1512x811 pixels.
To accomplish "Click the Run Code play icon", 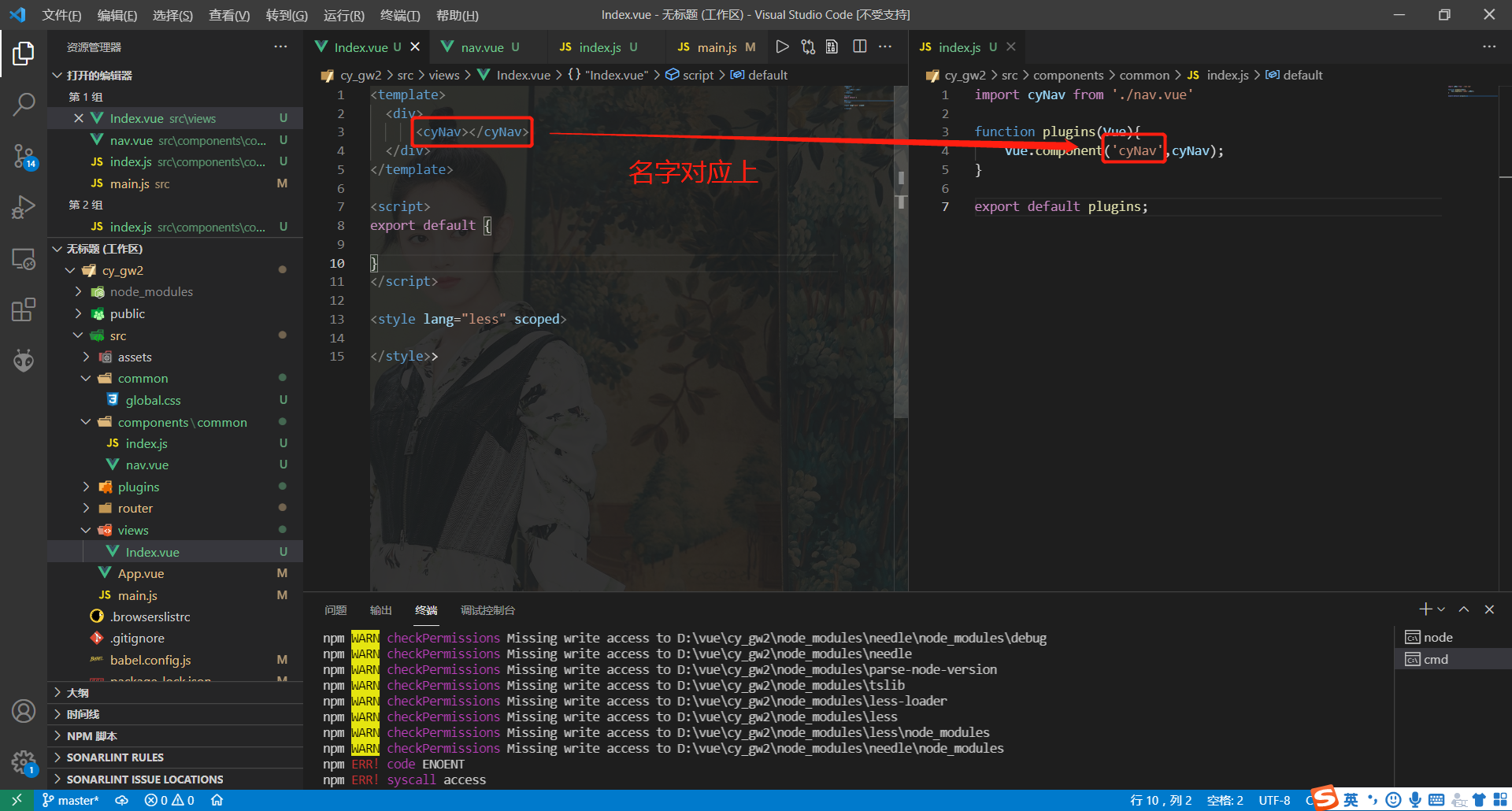I will (782, 47).
